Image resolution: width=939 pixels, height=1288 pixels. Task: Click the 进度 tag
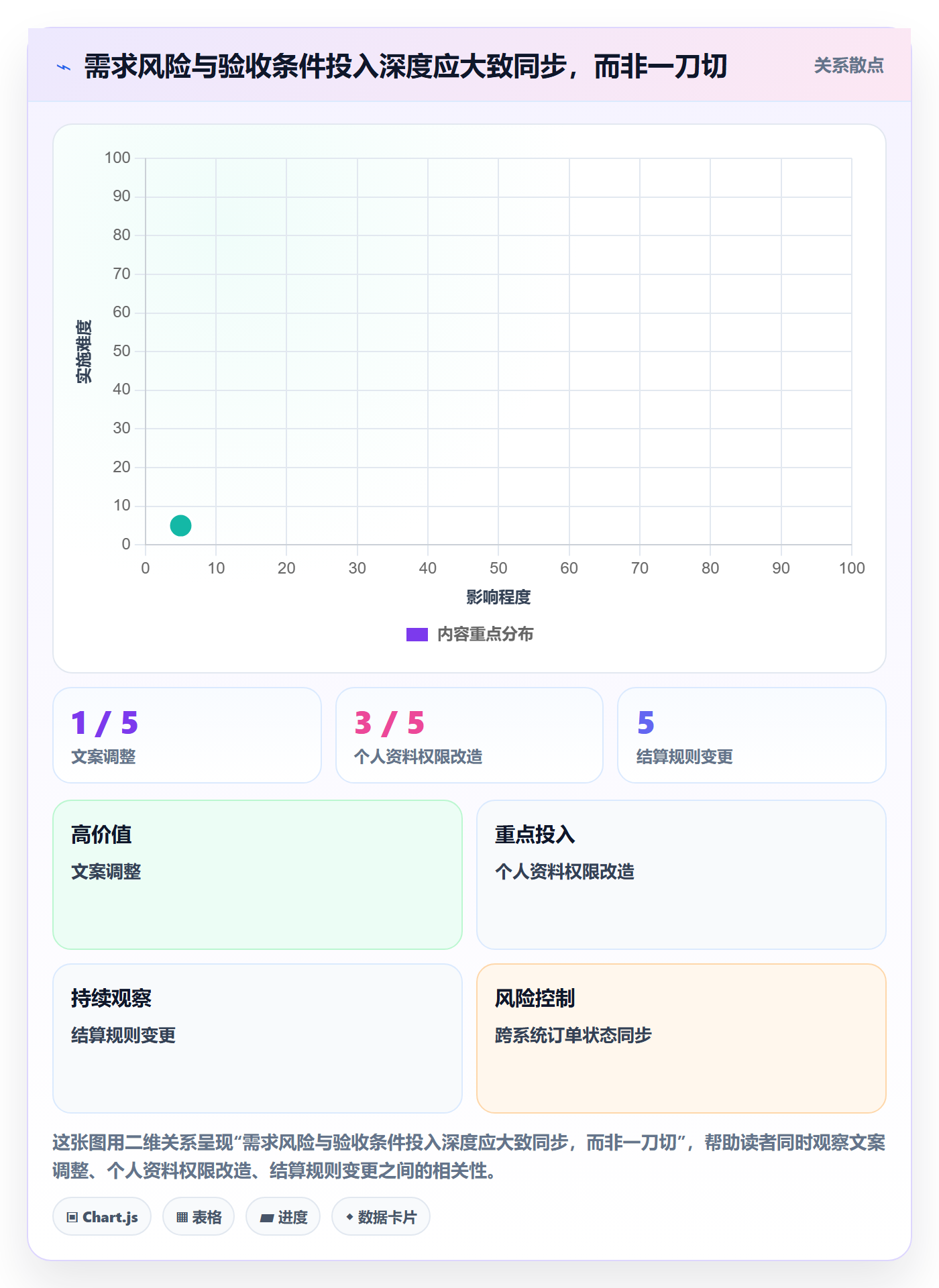[283, 1217]
